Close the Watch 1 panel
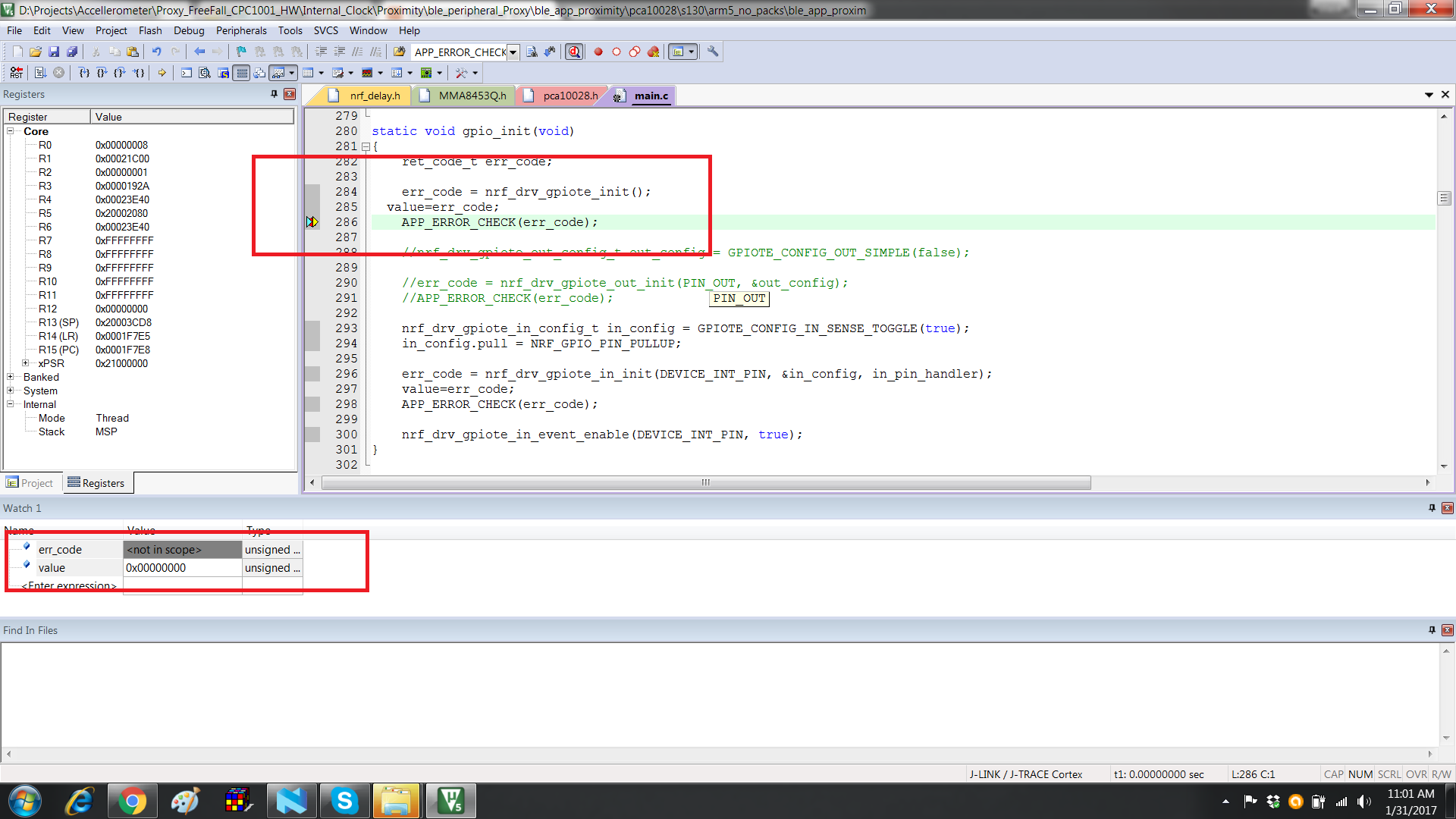Screen dimensions: 1456x819 [1447, 508]
